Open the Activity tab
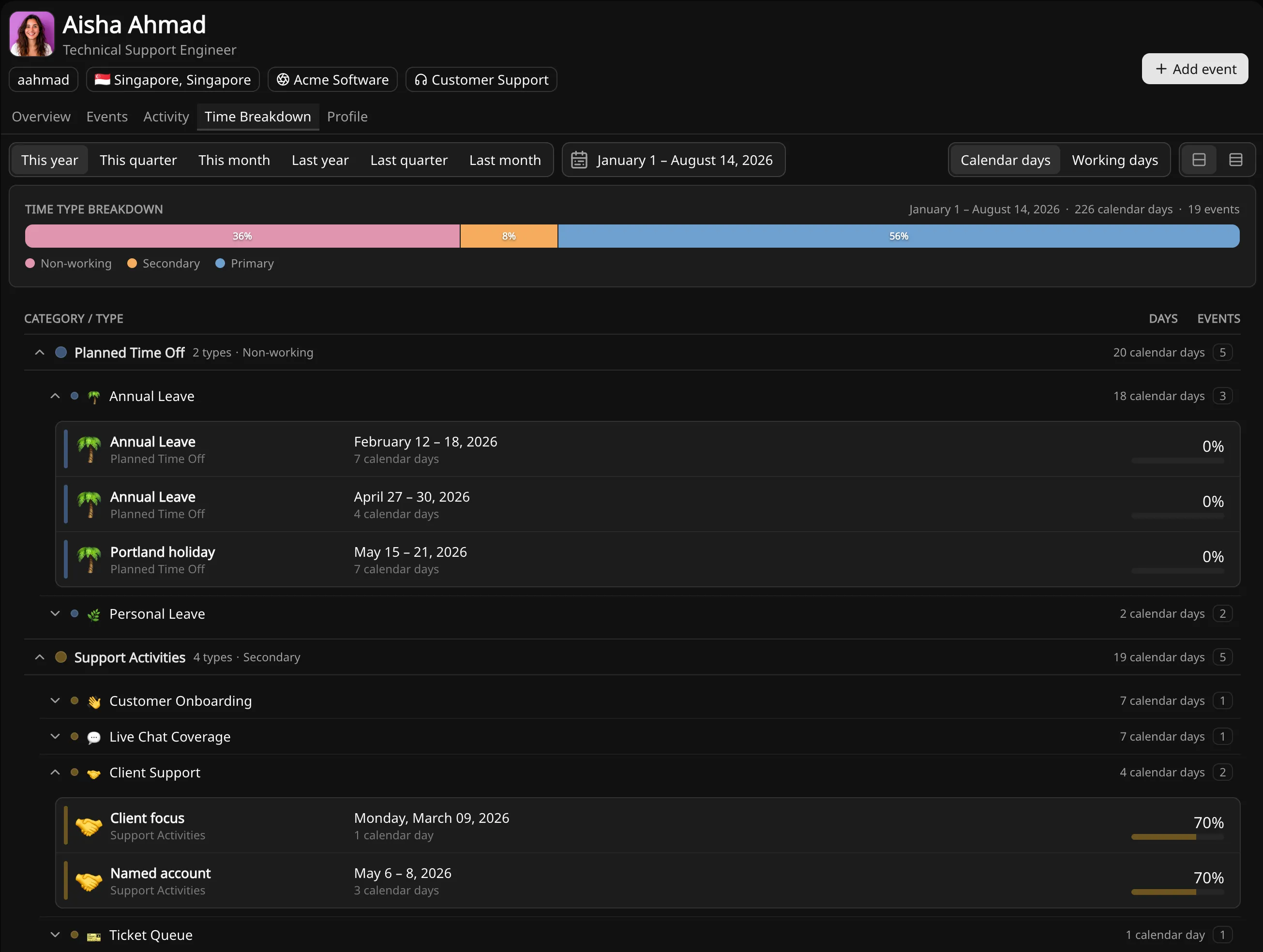This screenshot has height=952, width=1263. 166,117
